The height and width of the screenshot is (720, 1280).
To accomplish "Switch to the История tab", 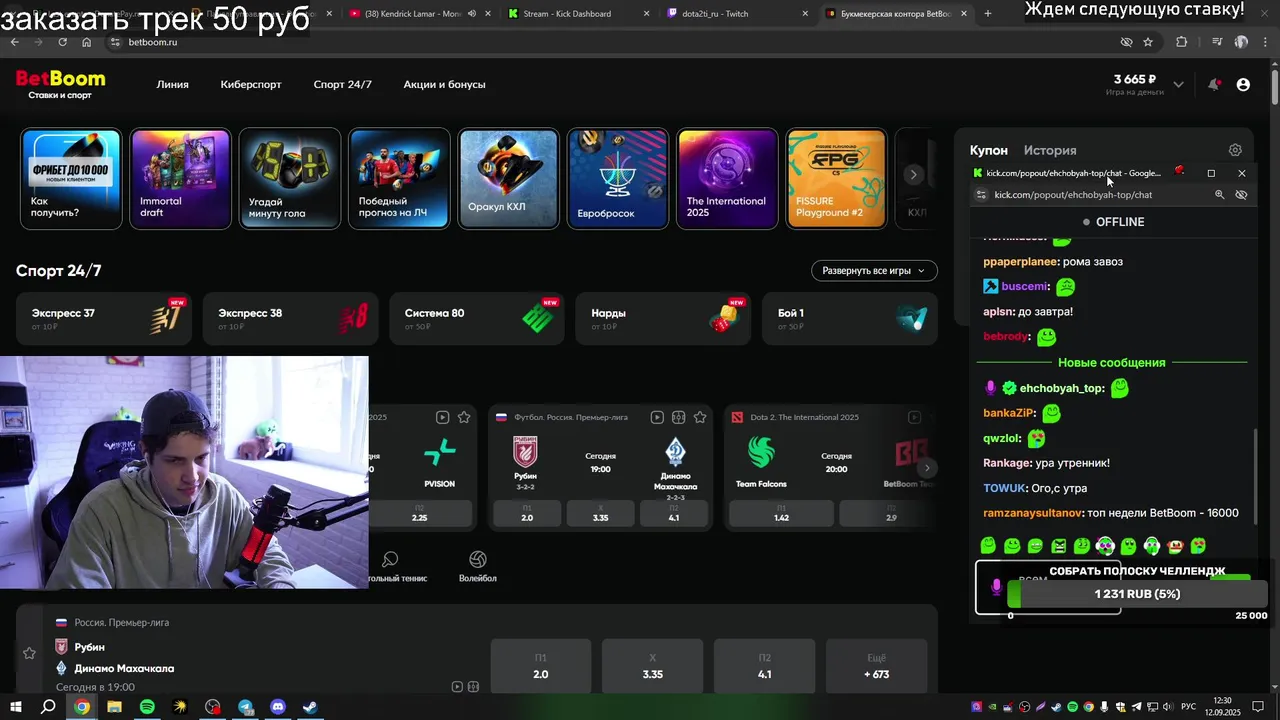I will pyautogui.click(x=1050, y=150).
